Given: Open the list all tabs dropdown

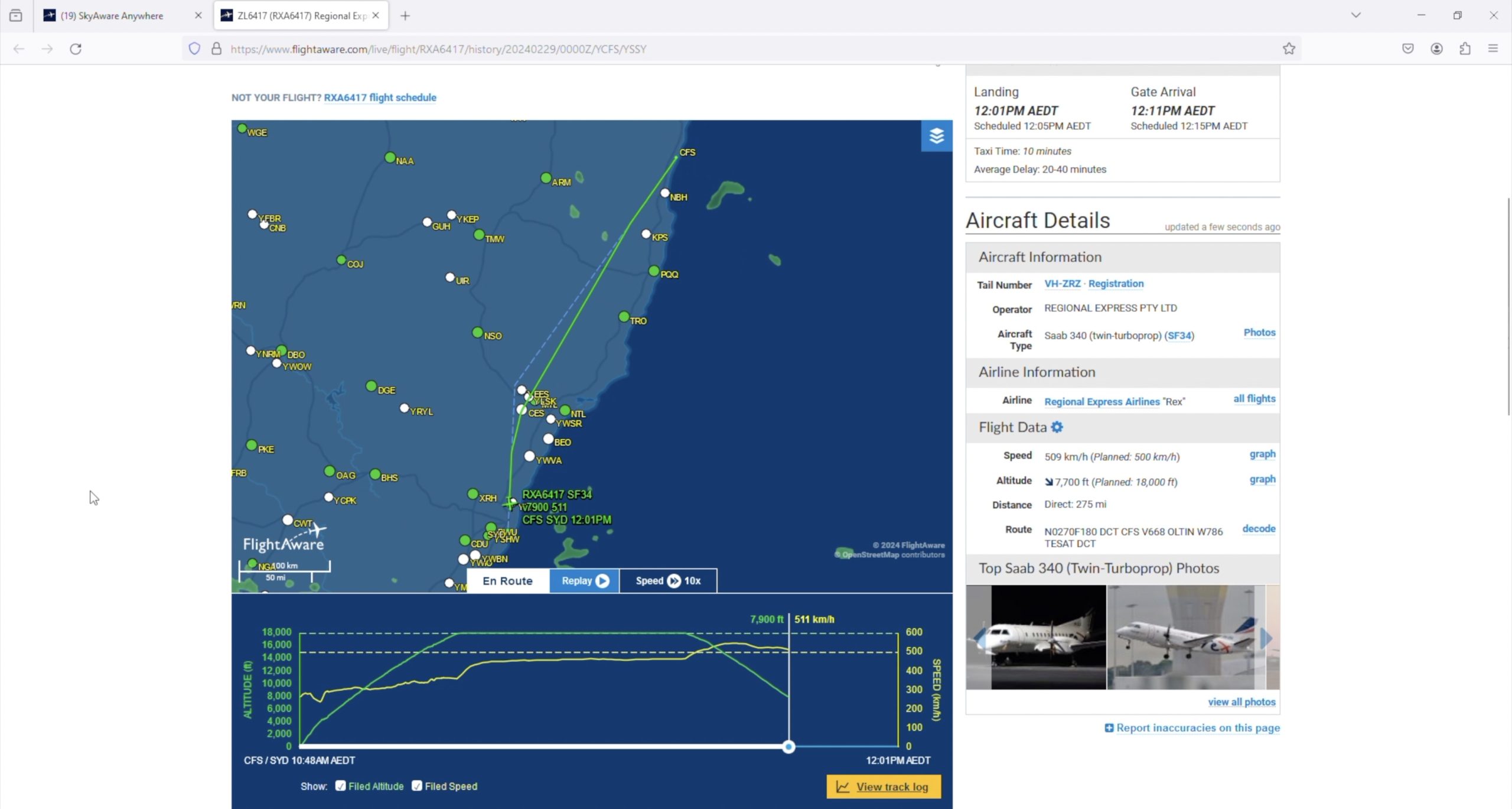Looking at the screenshot, I should 1355,15.
